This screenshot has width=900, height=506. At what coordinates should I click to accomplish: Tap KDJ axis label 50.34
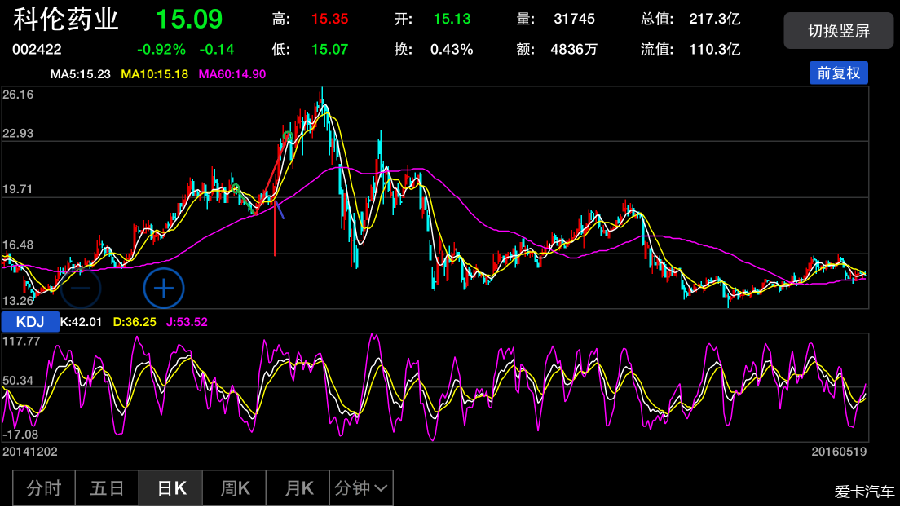(18, 380)
